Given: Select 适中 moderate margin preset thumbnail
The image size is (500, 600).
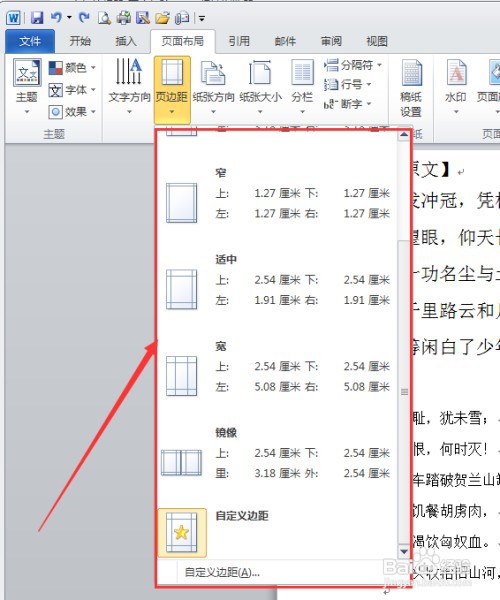Looking at the screenshot, I should click(182, 289).
